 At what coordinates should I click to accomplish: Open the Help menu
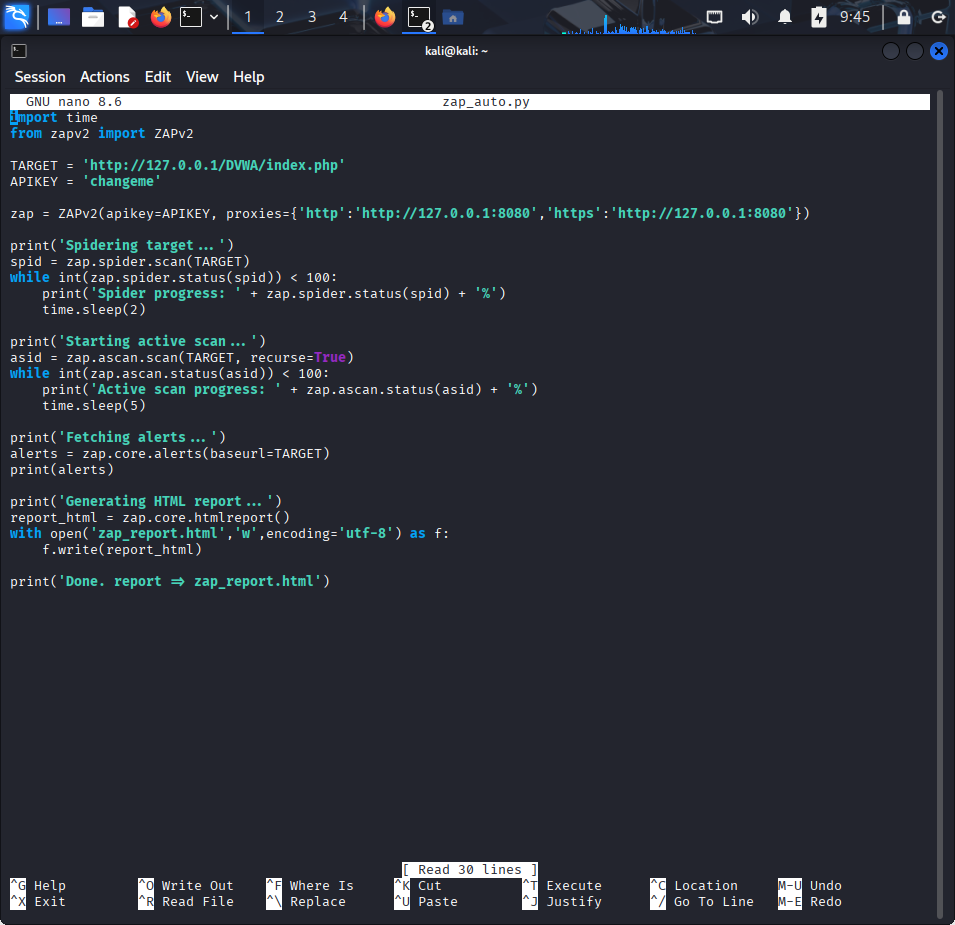[248, 77]
